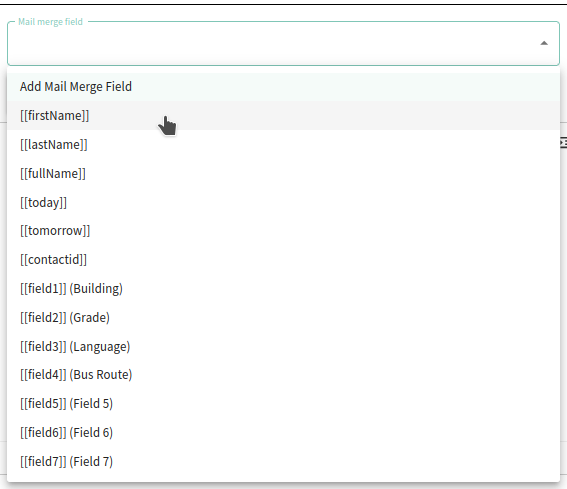Click the Mail merge field combo box
567x489 pixels.
pos(283,43)
